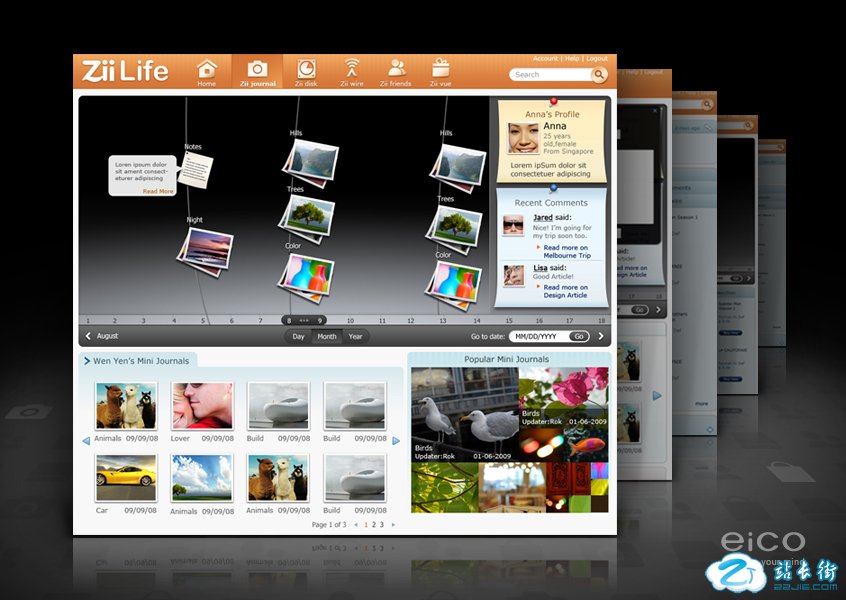Click the MM/DD/YYYY date input field

[538, 337]
